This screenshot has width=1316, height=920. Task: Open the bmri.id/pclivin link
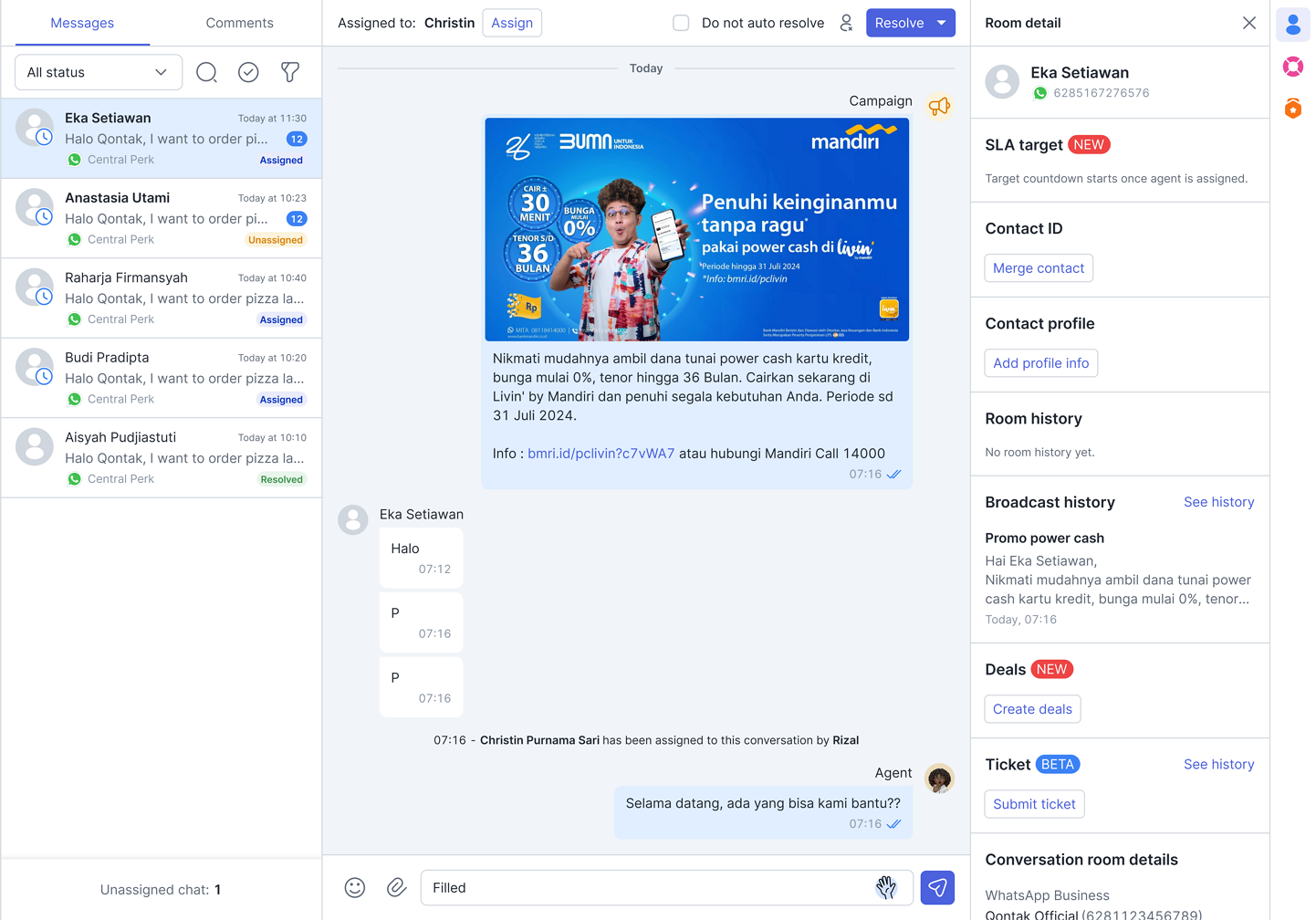coord(601,454)
